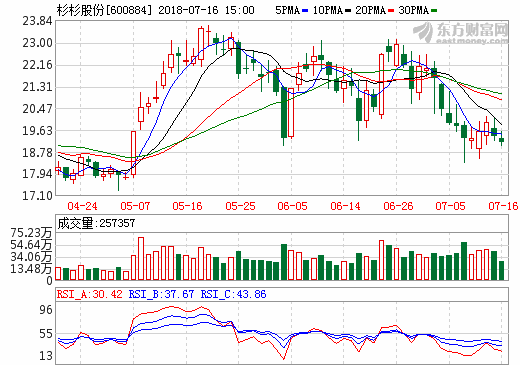Select the 07-05 date marker
This screenshot has height=365, width=520.
coord(450,206)
